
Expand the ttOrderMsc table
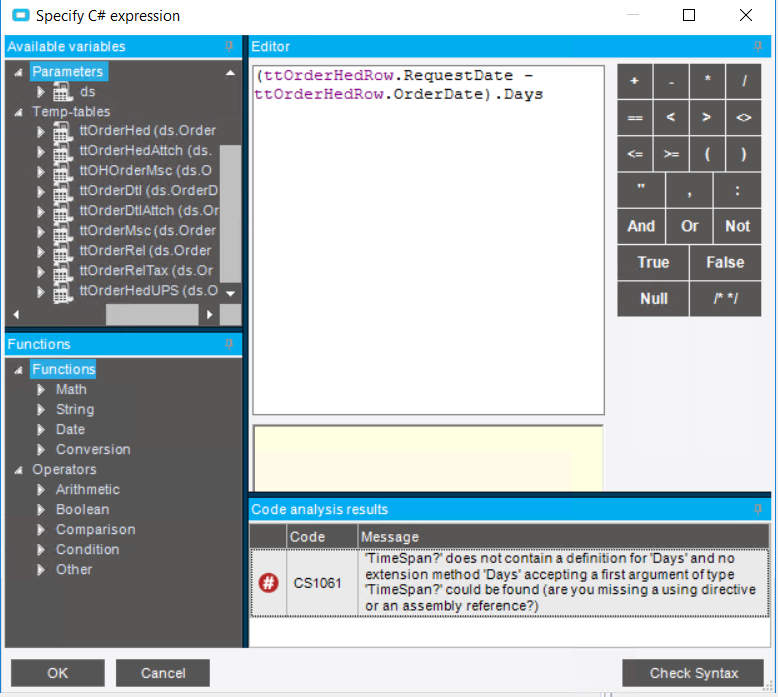click(41, 232)
